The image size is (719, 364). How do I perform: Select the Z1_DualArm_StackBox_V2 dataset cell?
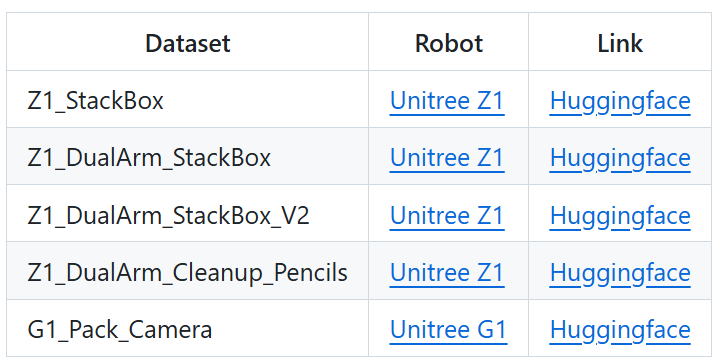point(188,214)
